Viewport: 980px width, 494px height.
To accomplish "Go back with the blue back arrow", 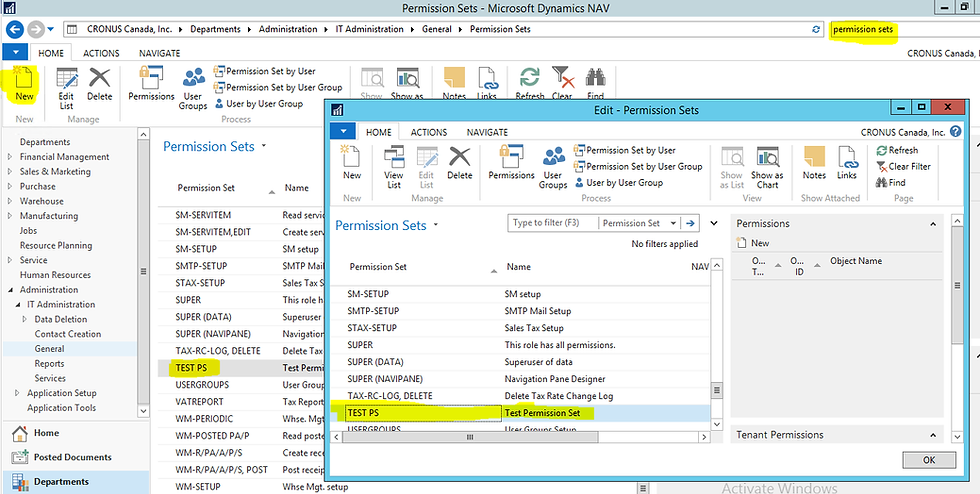I will coord(14,29).
